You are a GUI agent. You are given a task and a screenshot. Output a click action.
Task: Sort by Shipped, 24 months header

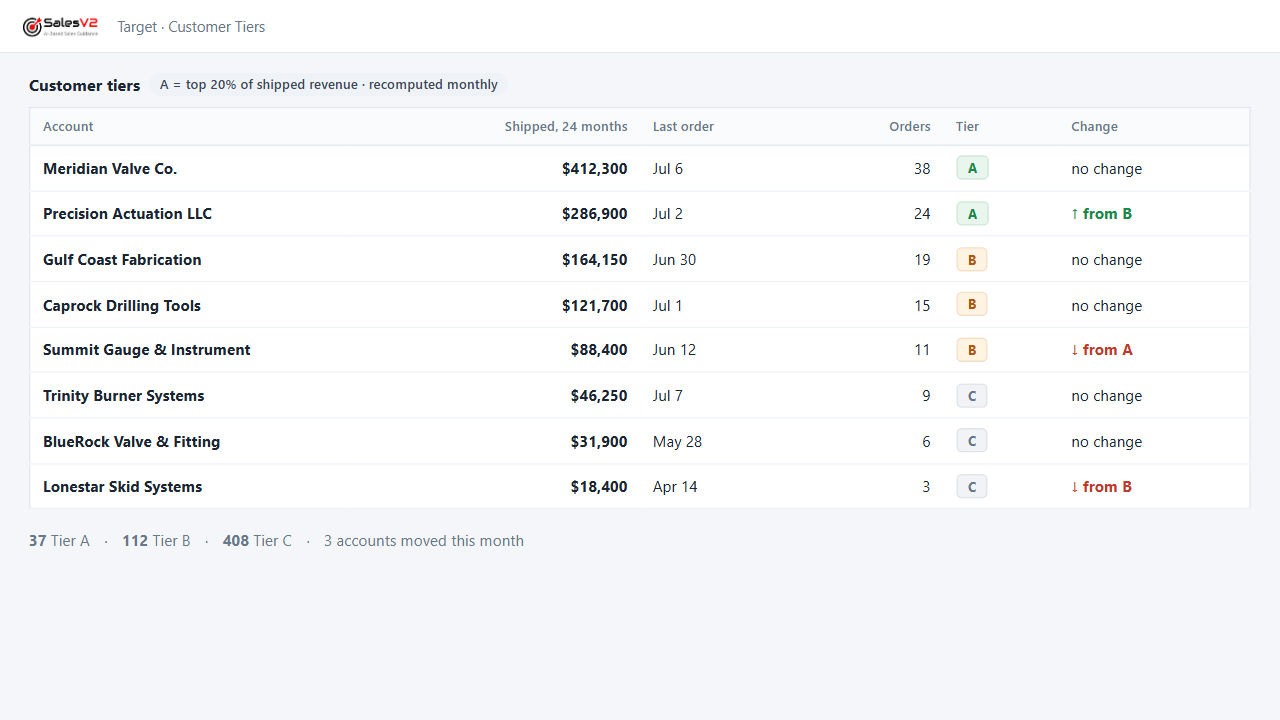[566, 127]
